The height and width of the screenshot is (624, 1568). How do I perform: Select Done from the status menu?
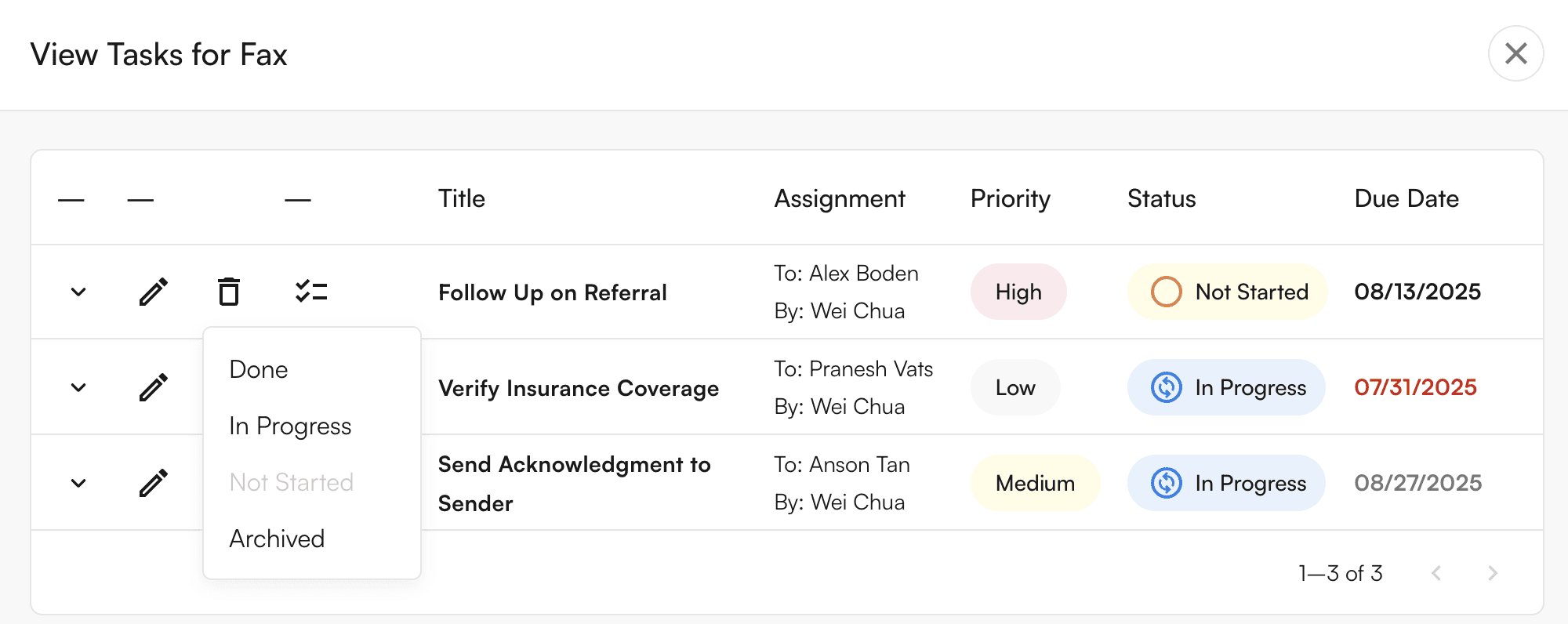259,369
